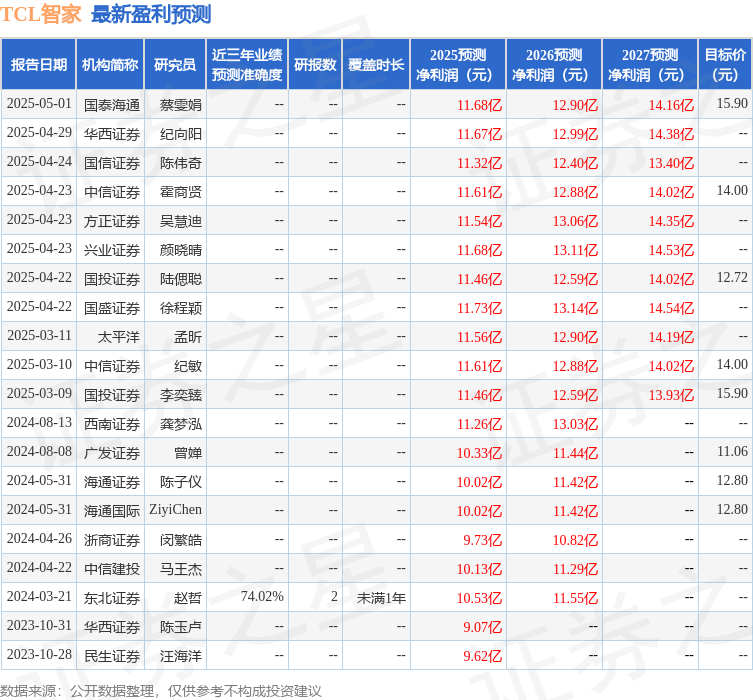Click the 报告日期 column header

click(x=38, y=64)
